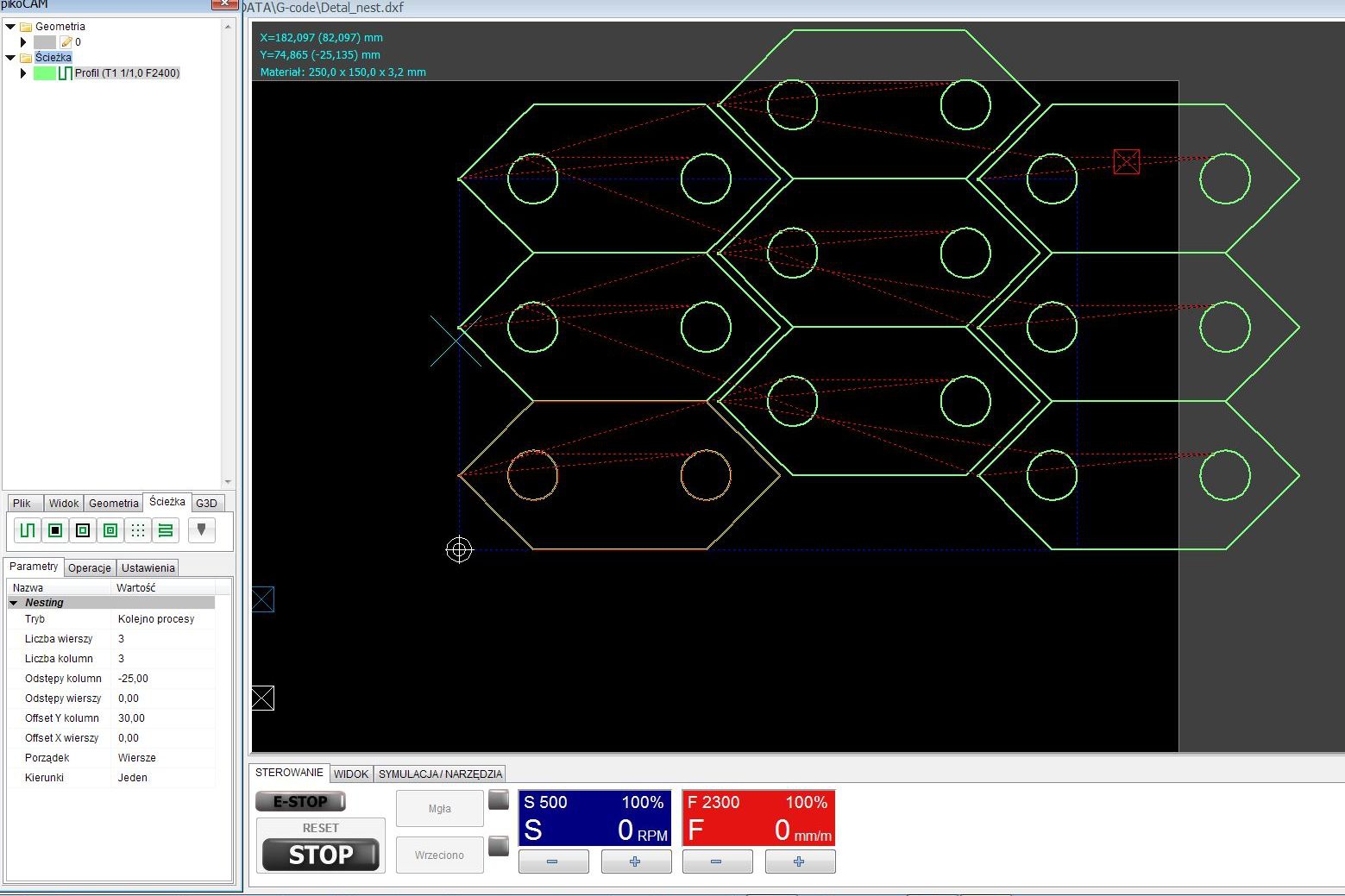Open the SYMULACJA / NARZĘDZIA tab
Viewport: 1345px width, 896px height.
point(440,774)
